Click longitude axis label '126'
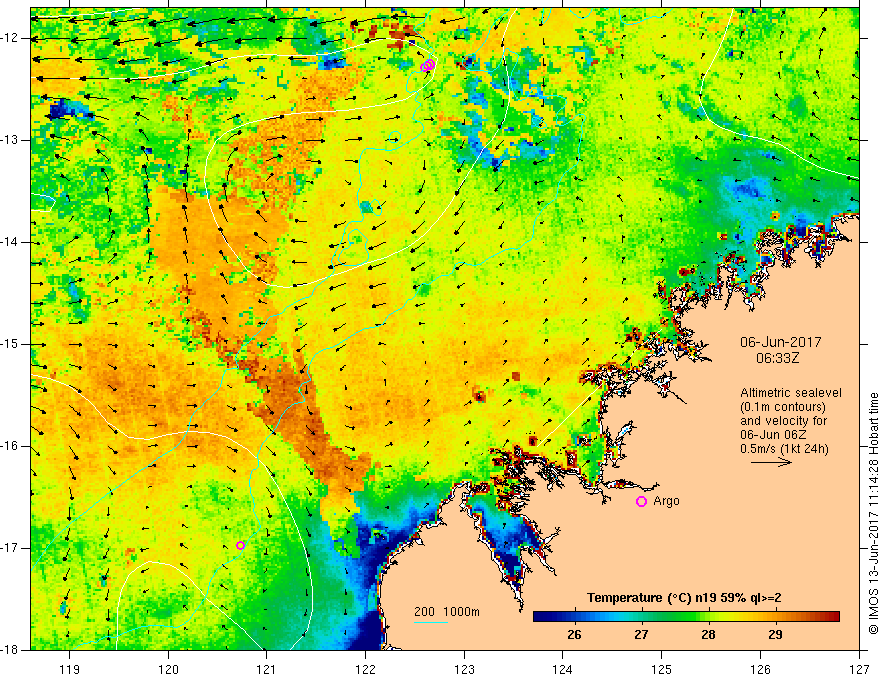Image resolution: width=880 pixels, height=680 pixels. 760,669
